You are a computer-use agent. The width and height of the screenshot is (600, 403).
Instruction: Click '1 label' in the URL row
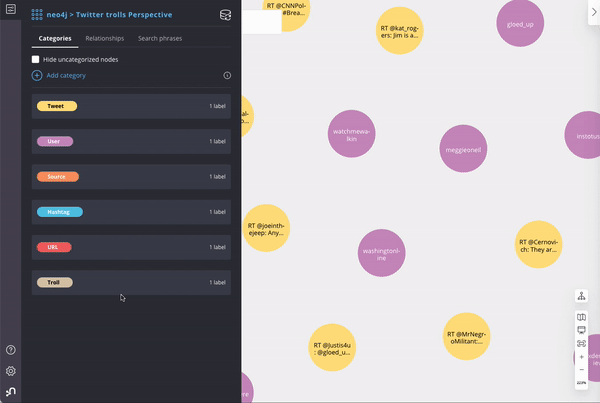[x=217, y=247]
